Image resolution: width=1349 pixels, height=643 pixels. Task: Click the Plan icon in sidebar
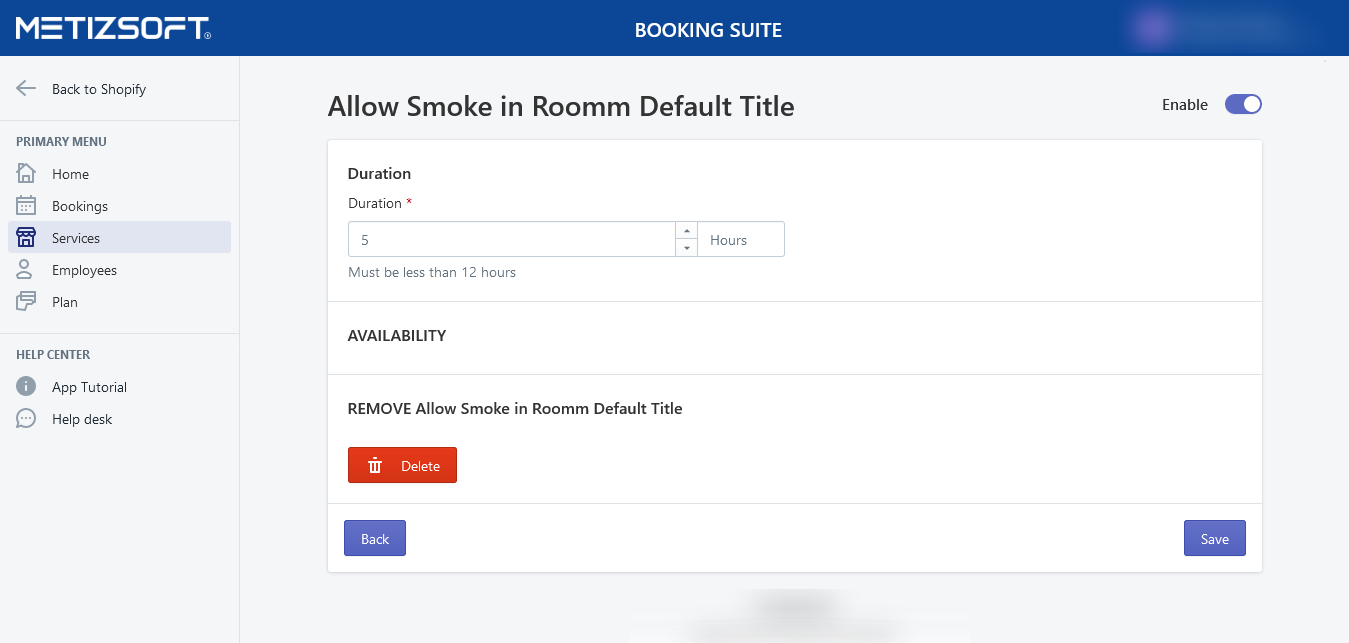(26, 302)
